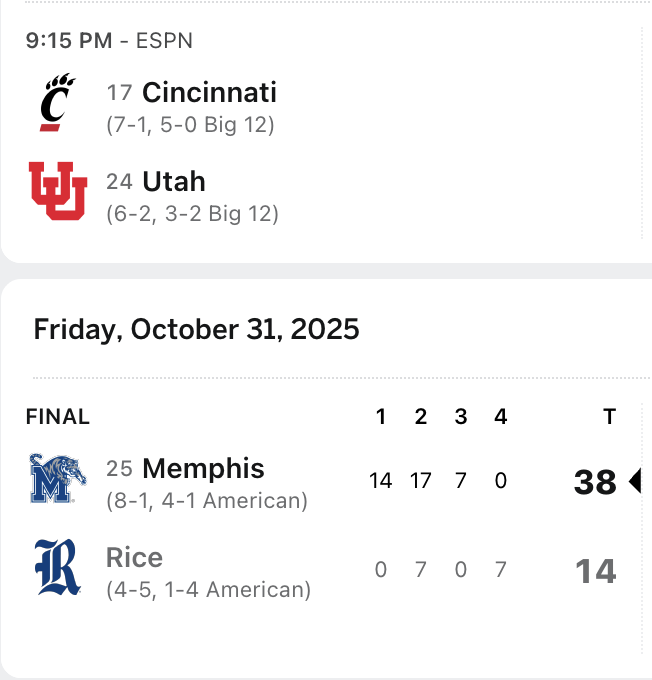Click the 9:15 PM ESPN game time

click(109, 41)
